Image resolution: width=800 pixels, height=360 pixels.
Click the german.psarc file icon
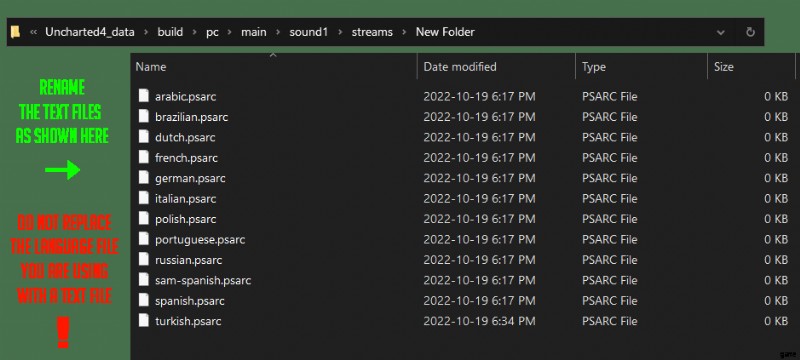[x=144, y=177]
